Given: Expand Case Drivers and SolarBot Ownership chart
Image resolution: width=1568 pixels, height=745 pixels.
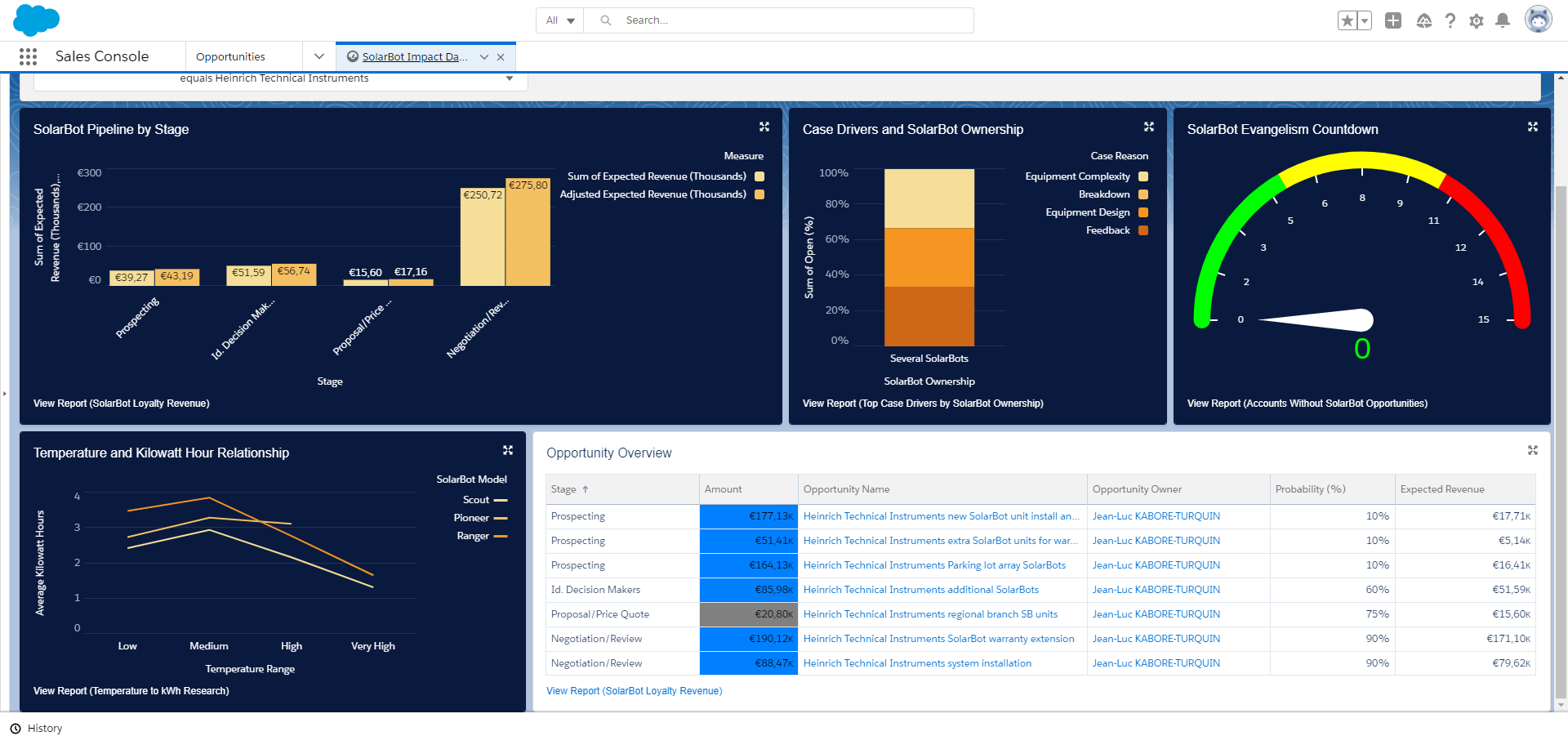Looking at the screenshot, I should tap(1149, 127).
